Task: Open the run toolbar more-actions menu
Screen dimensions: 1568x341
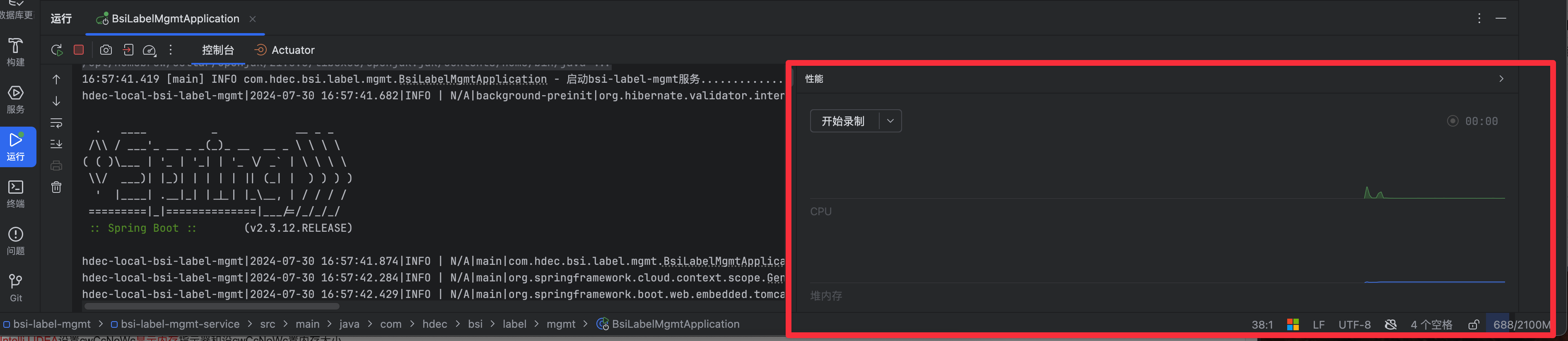Action: point(171,50)
